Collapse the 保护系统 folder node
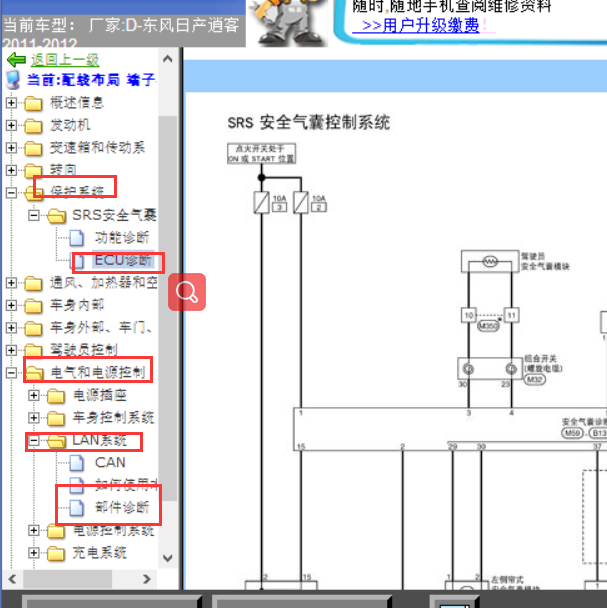607x608 pixels. tap(11, 193)
